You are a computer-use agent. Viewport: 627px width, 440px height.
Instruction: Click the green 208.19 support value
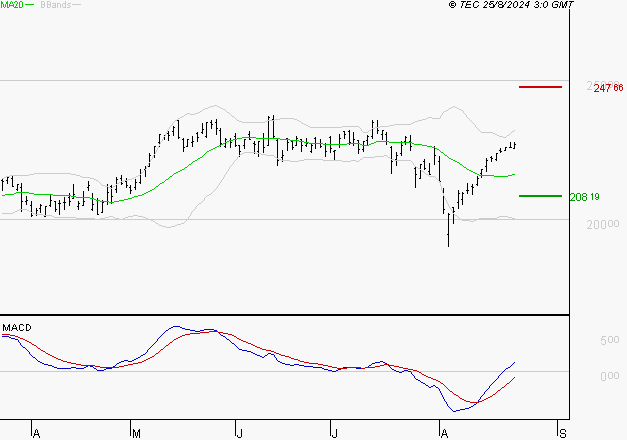(x=584, y=197)
